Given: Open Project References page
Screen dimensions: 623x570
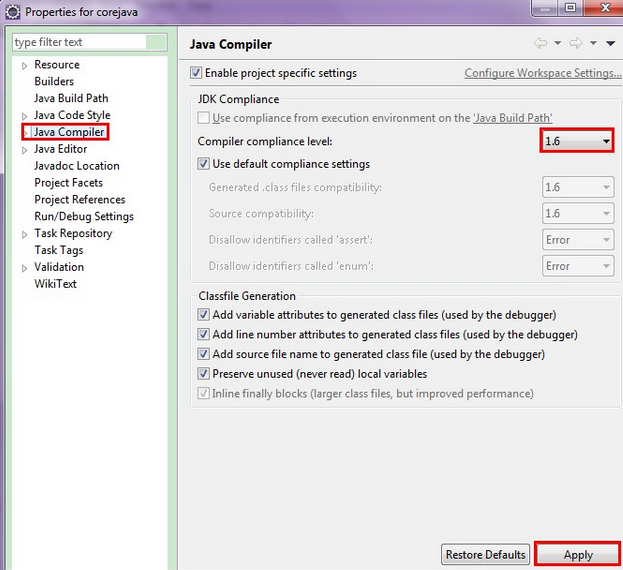Looking at the screenshot, I should 79,199.
